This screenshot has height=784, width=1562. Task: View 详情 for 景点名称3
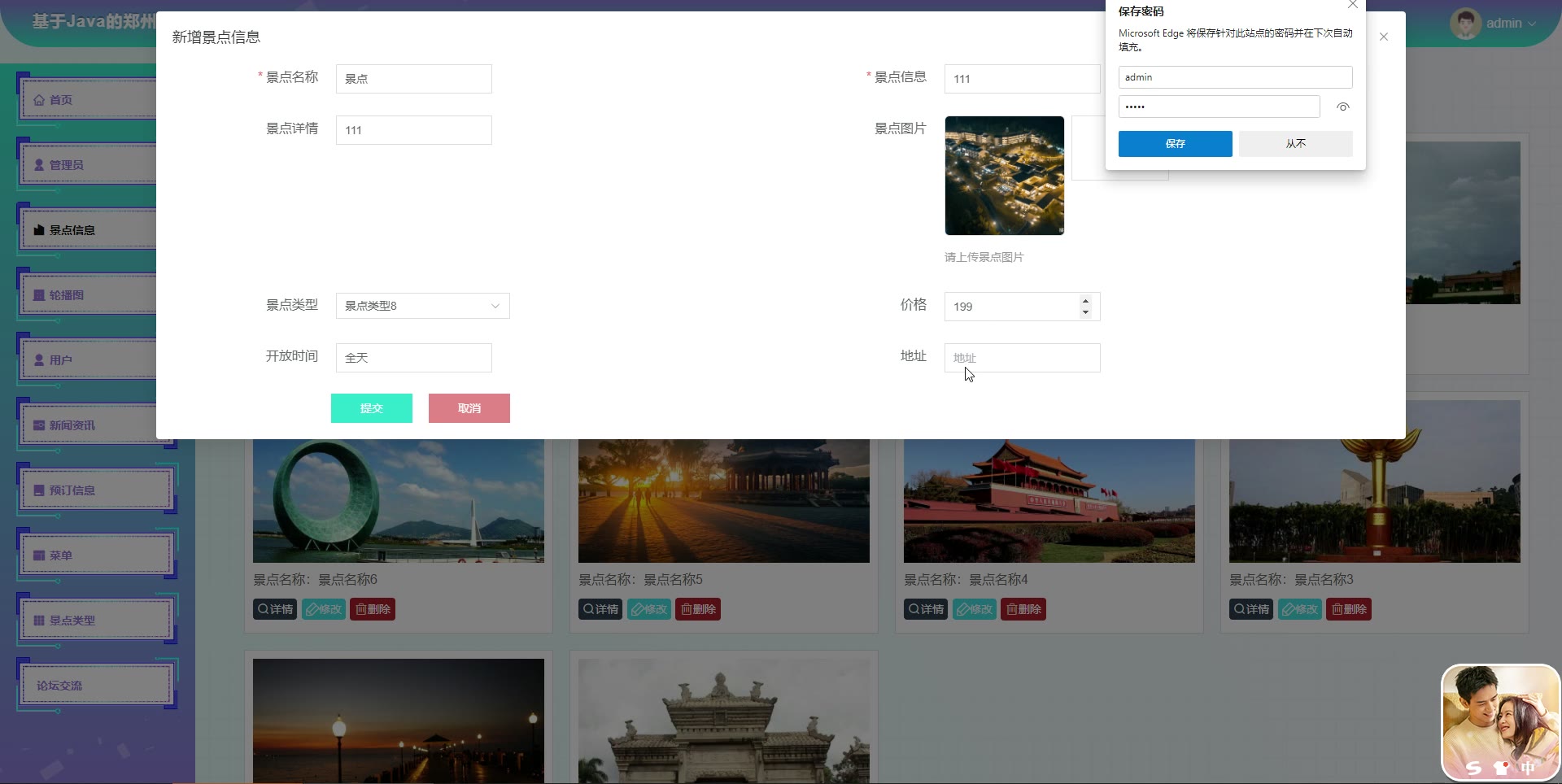[1251, 609]
